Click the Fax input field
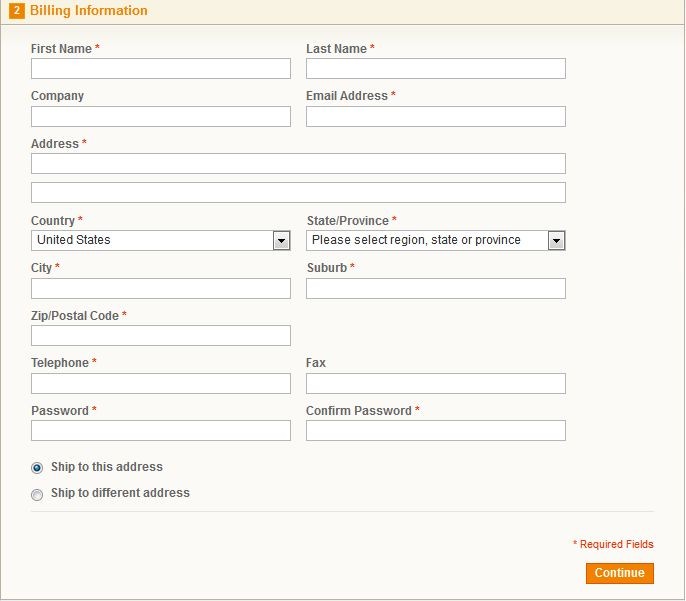The height and width of the screenshot is (601, 686). [x=436, y=384]
